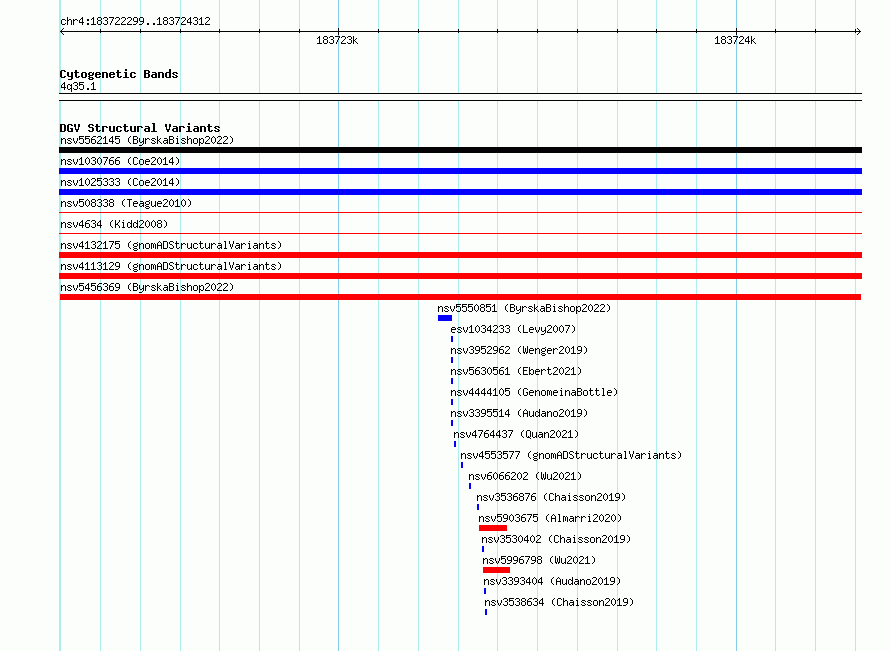This screenshot has height=651, width=890.
Task: Open the nsv3536876 (Chaisson2019) label
Action: click(551, 497)
